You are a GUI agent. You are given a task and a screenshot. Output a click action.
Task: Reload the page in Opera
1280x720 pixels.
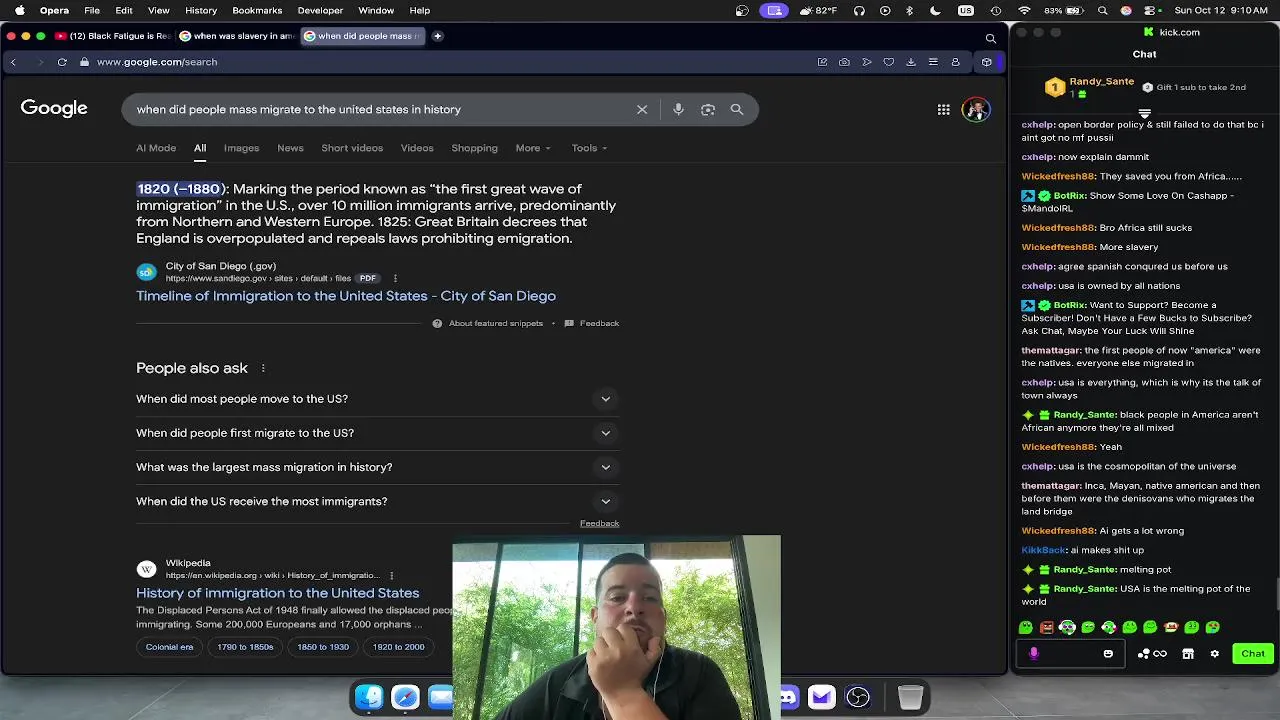62,62
